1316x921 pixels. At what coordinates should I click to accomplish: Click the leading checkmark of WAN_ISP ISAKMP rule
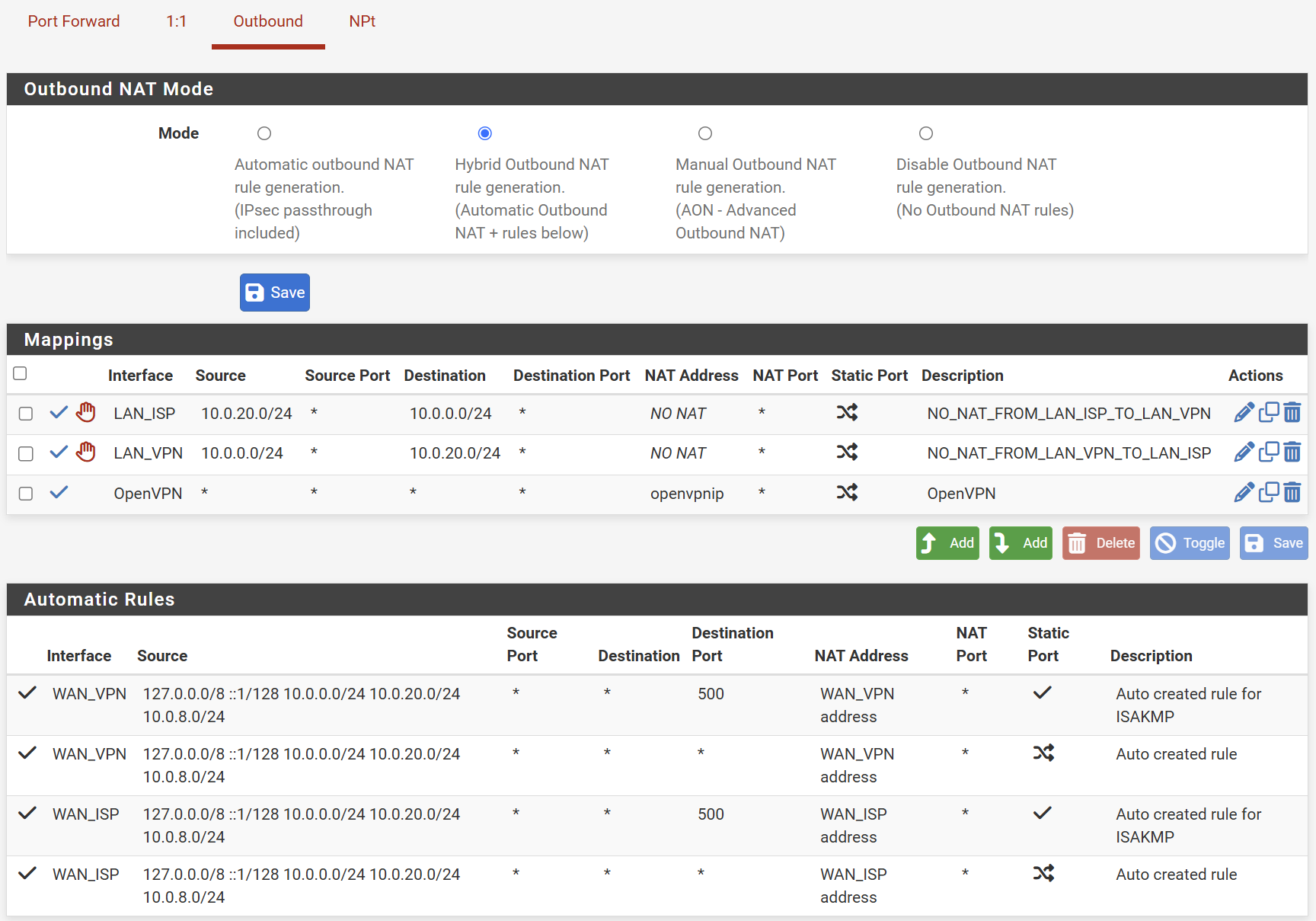[x=27, y=813]
